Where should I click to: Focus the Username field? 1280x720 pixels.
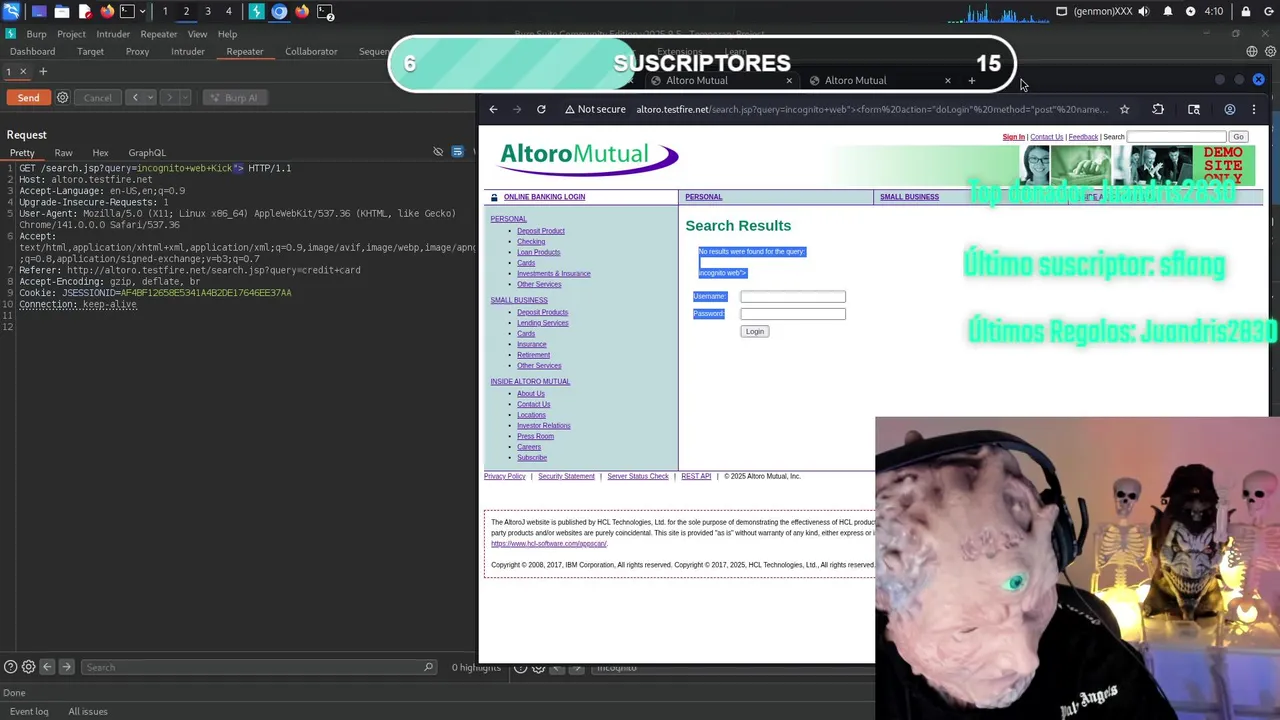(x=793, y=296)
